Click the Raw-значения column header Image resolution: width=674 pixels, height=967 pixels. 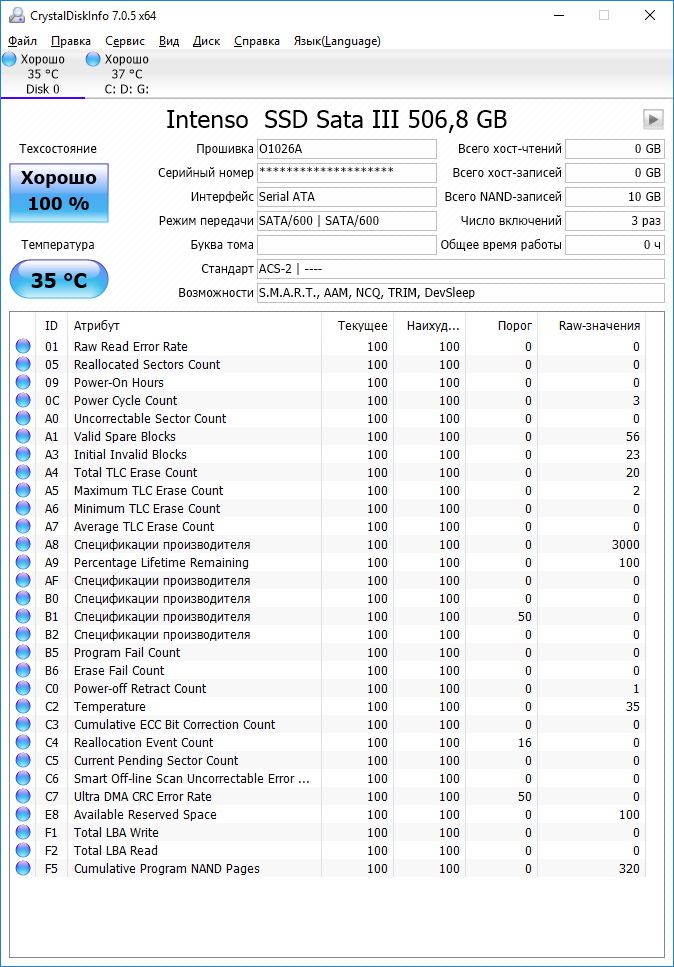tap(591, 326)
